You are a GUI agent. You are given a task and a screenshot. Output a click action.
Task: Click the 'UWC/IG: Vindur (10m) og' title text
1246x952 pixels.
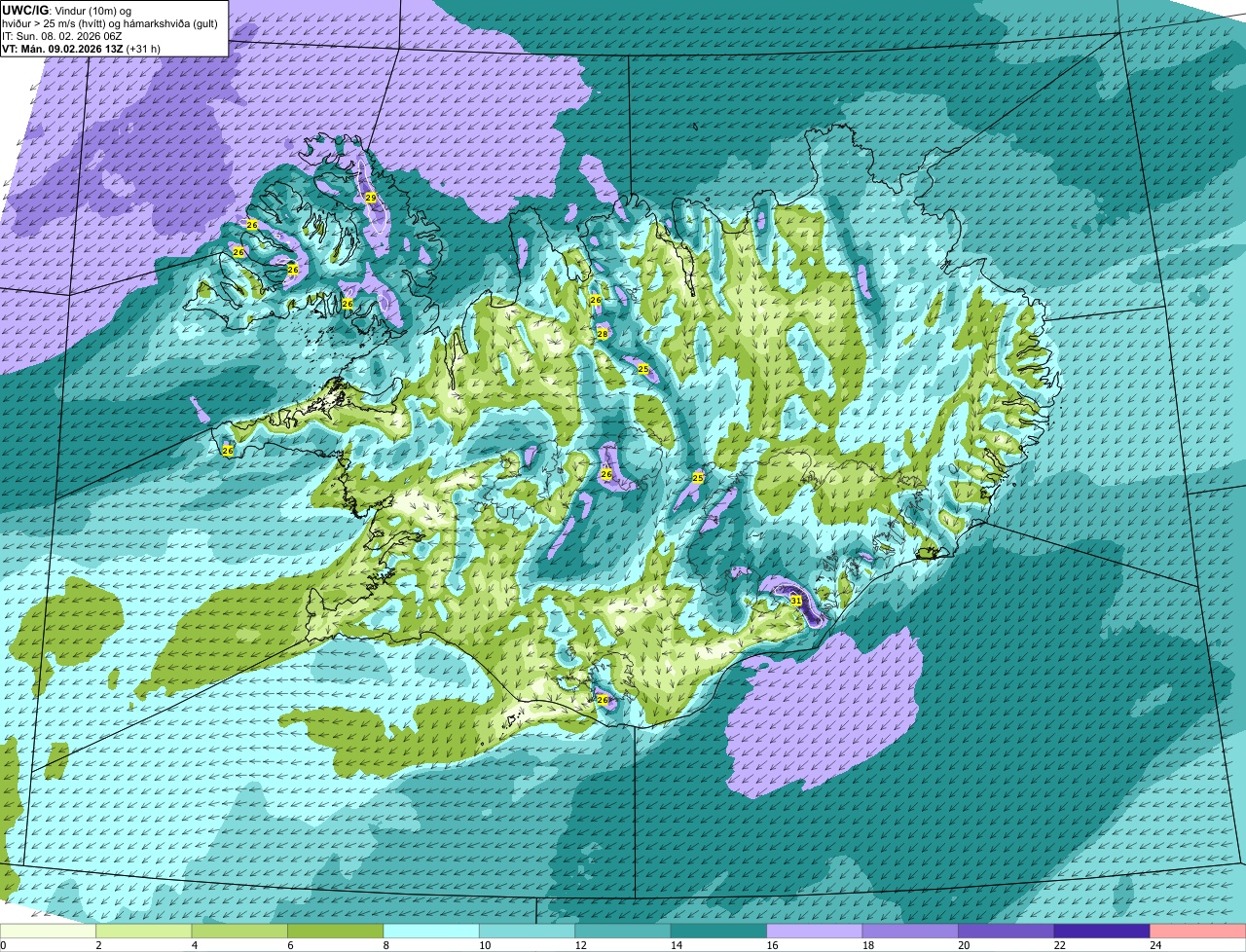tap(66, 10)
